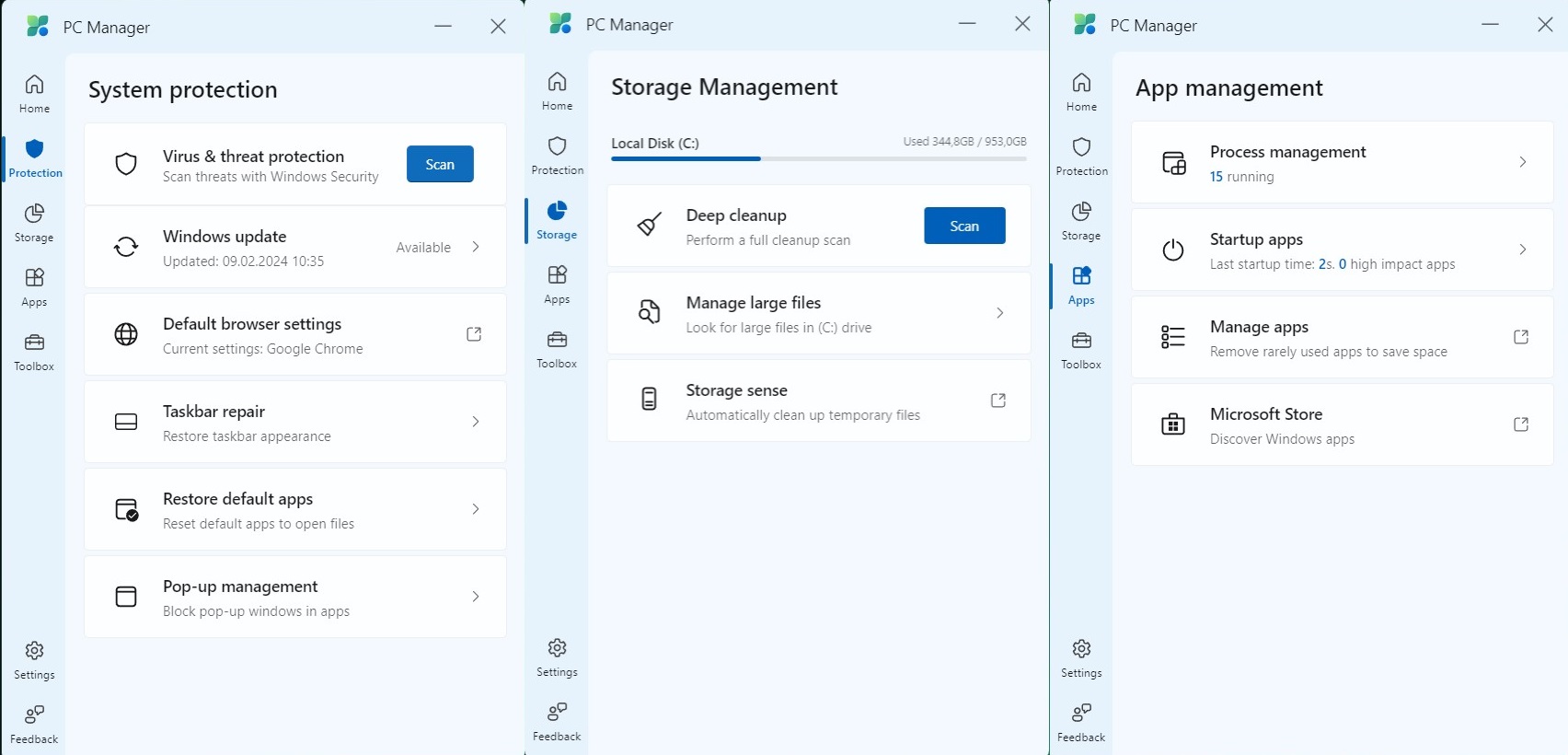Scan threats with Windows Security button
1568x755 pixels.
(x=440, y=164)
